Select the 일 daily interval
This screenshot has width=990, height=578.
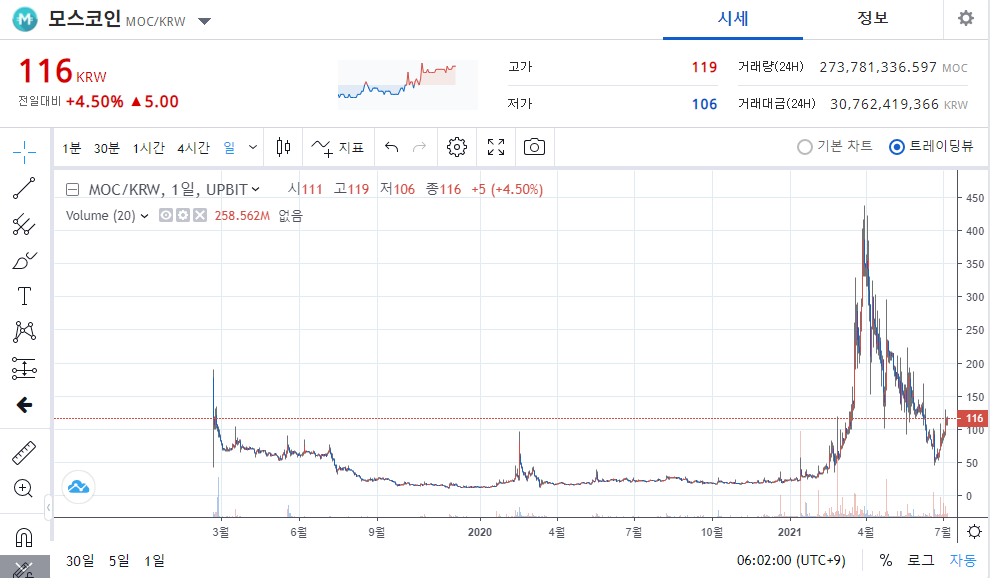coord(229,148)
